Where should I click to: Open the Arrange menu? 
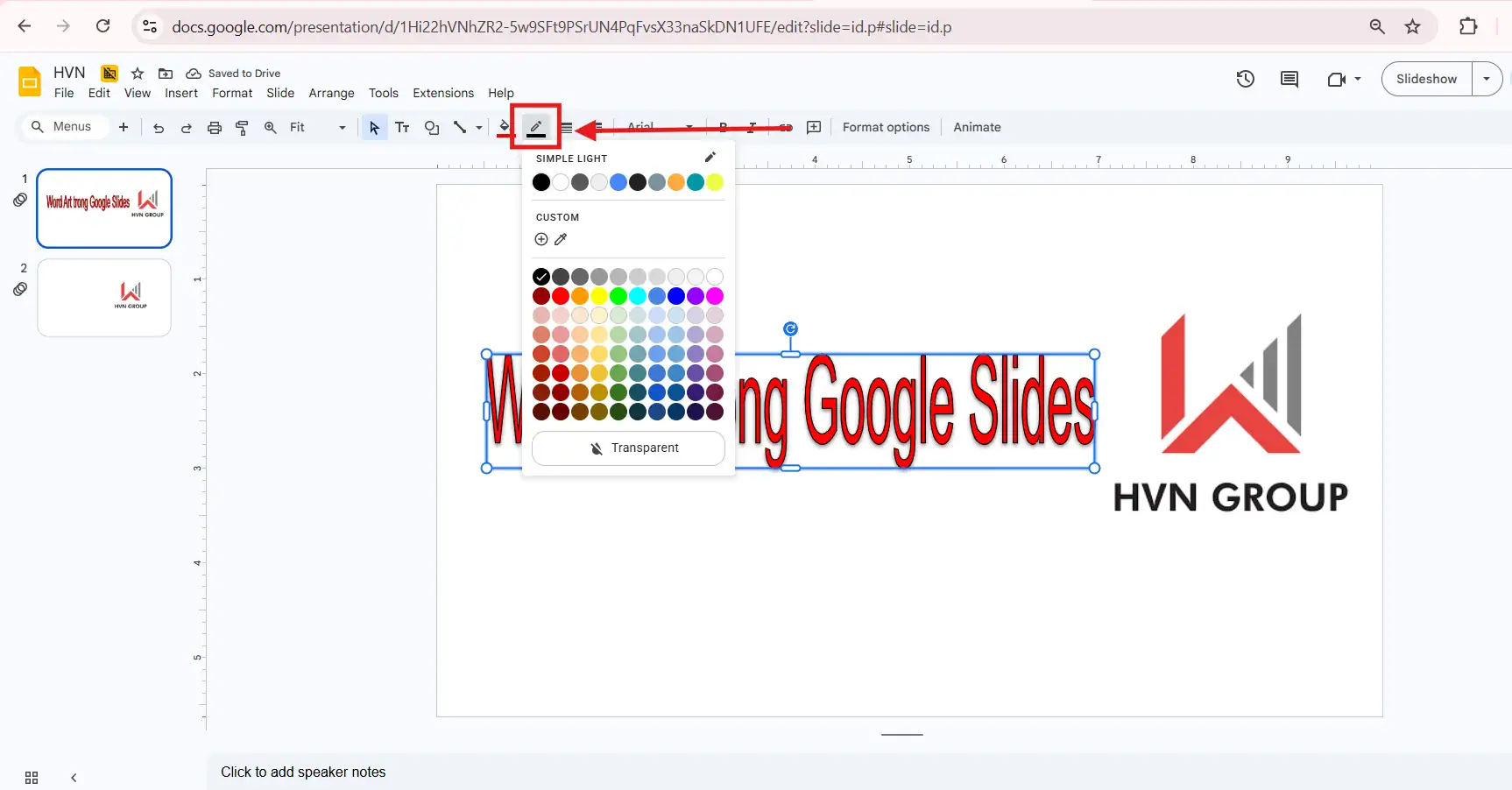331,93
